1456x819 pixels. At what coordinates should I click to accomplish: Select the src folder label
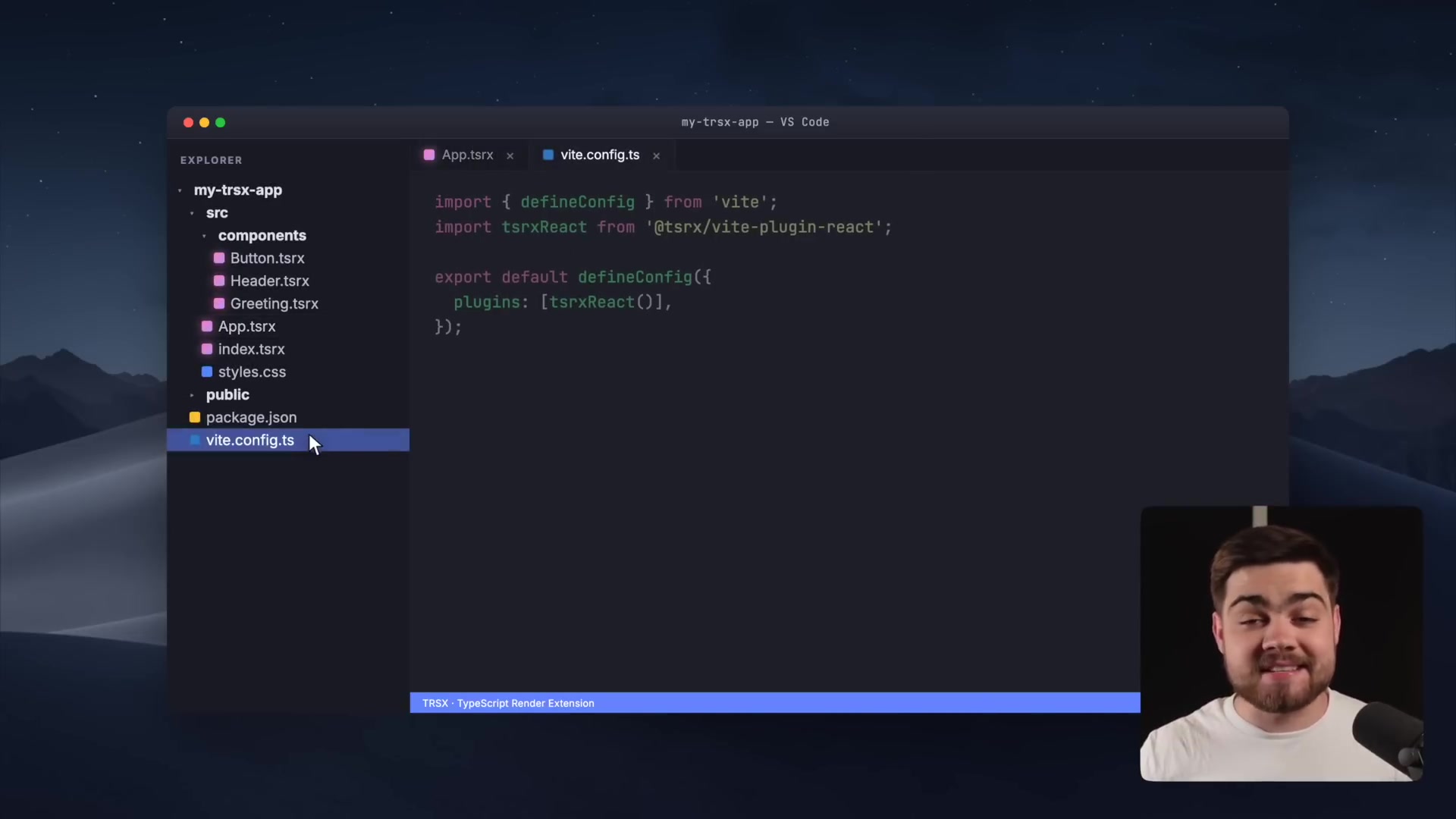tap(217, 212)
